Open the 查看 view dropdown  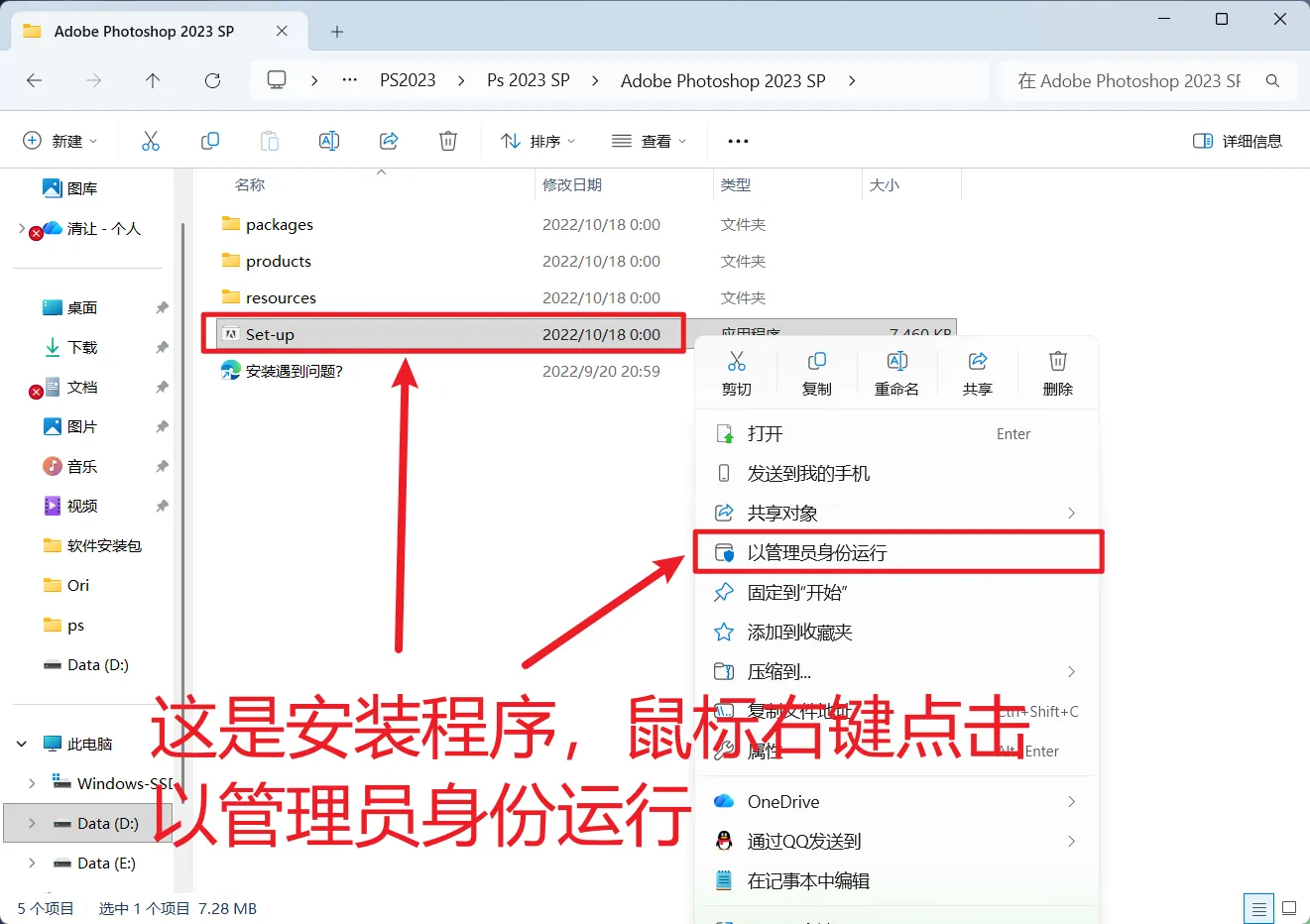click(650, 141)
